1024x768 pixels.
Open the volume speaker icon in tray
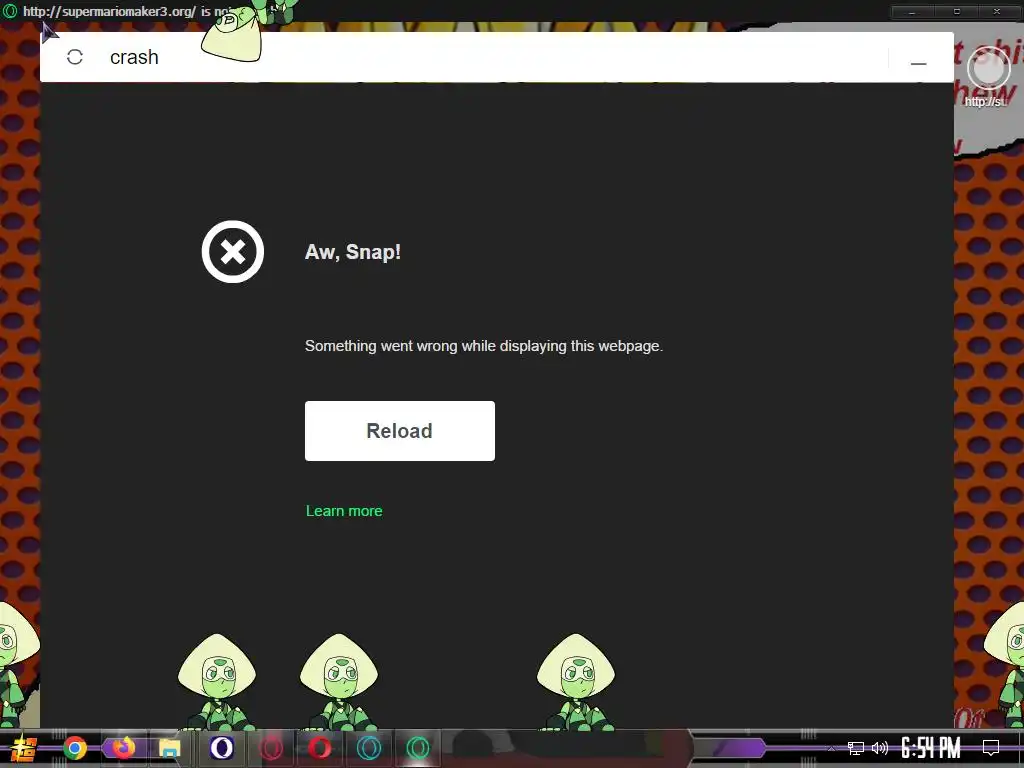880,748
